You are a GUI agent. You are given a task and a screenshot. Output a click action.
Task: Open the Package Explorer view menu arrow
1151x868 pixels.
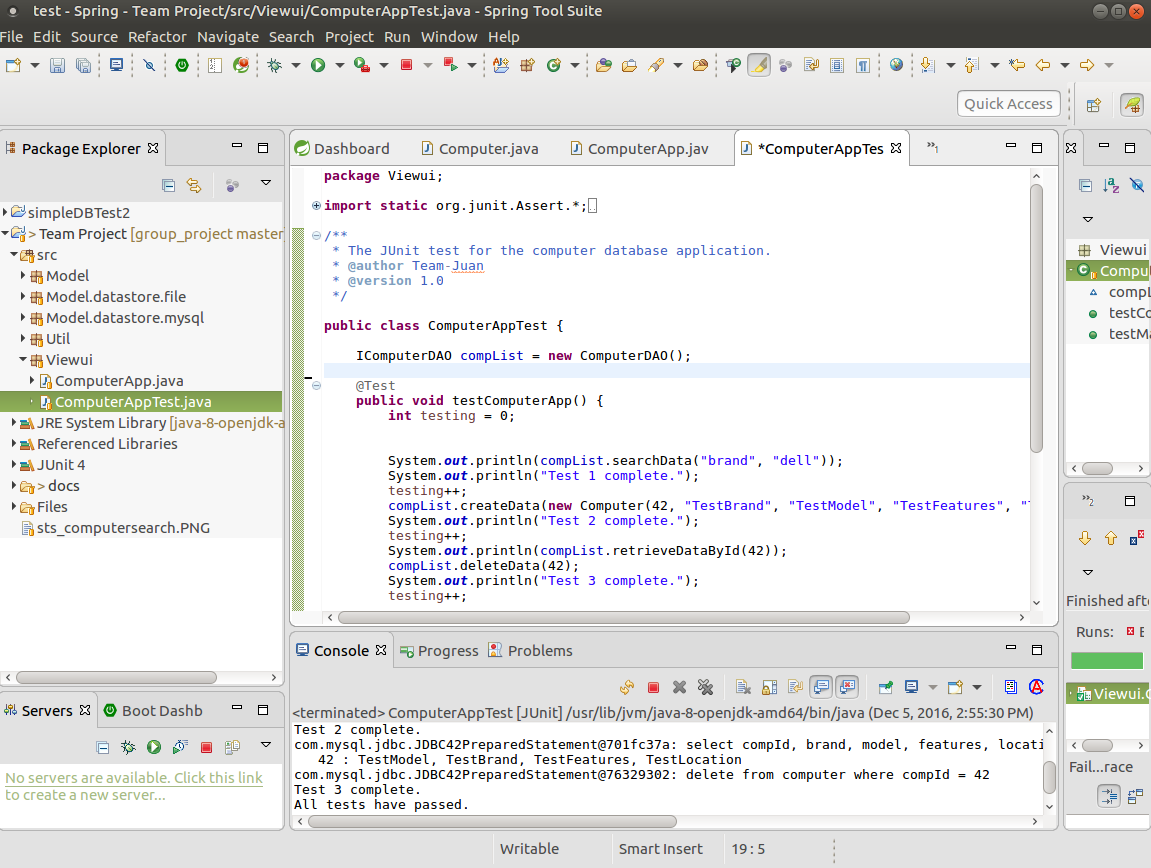click(x=266, y=183)
